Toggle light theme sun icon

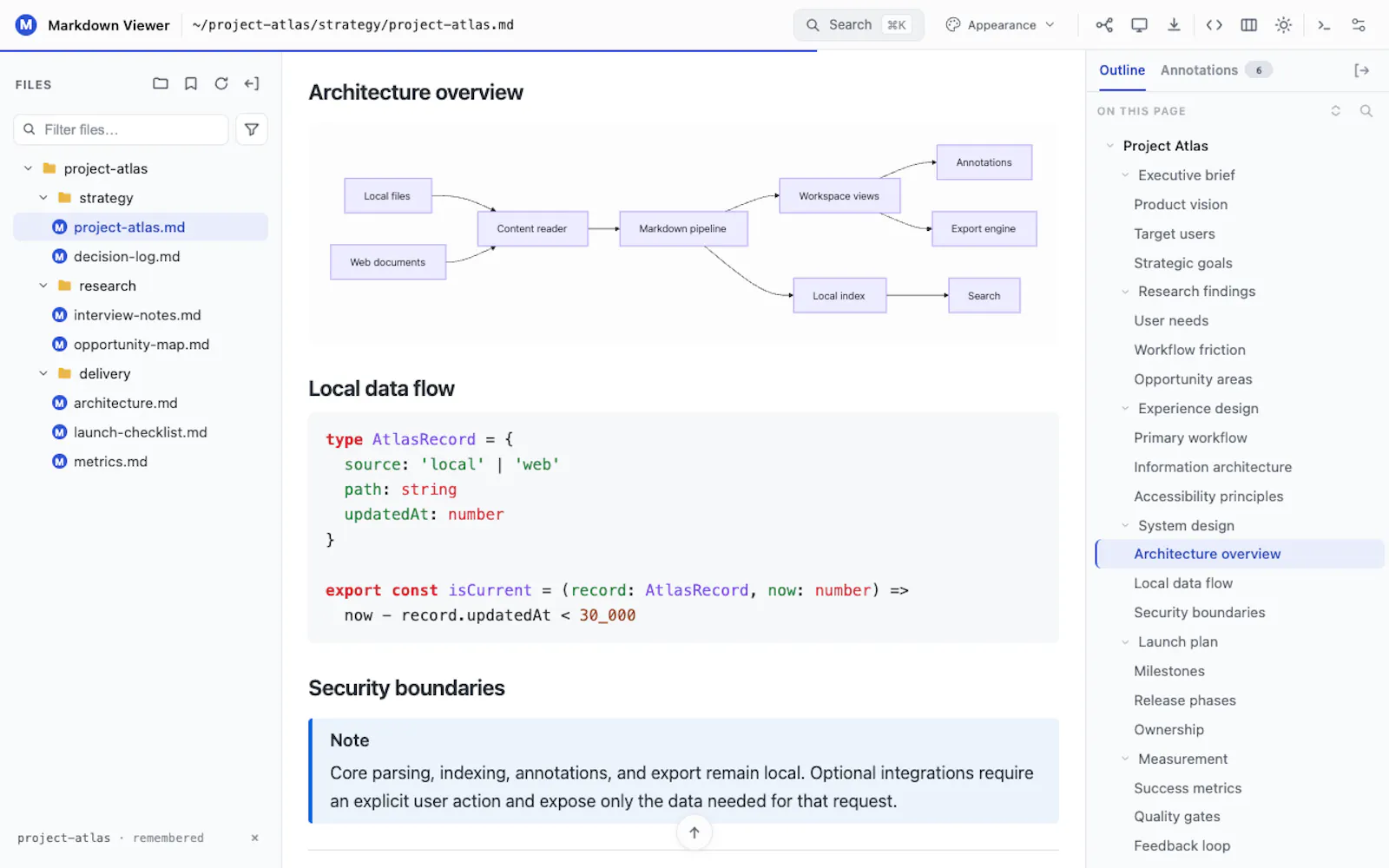pos(1284,25)
